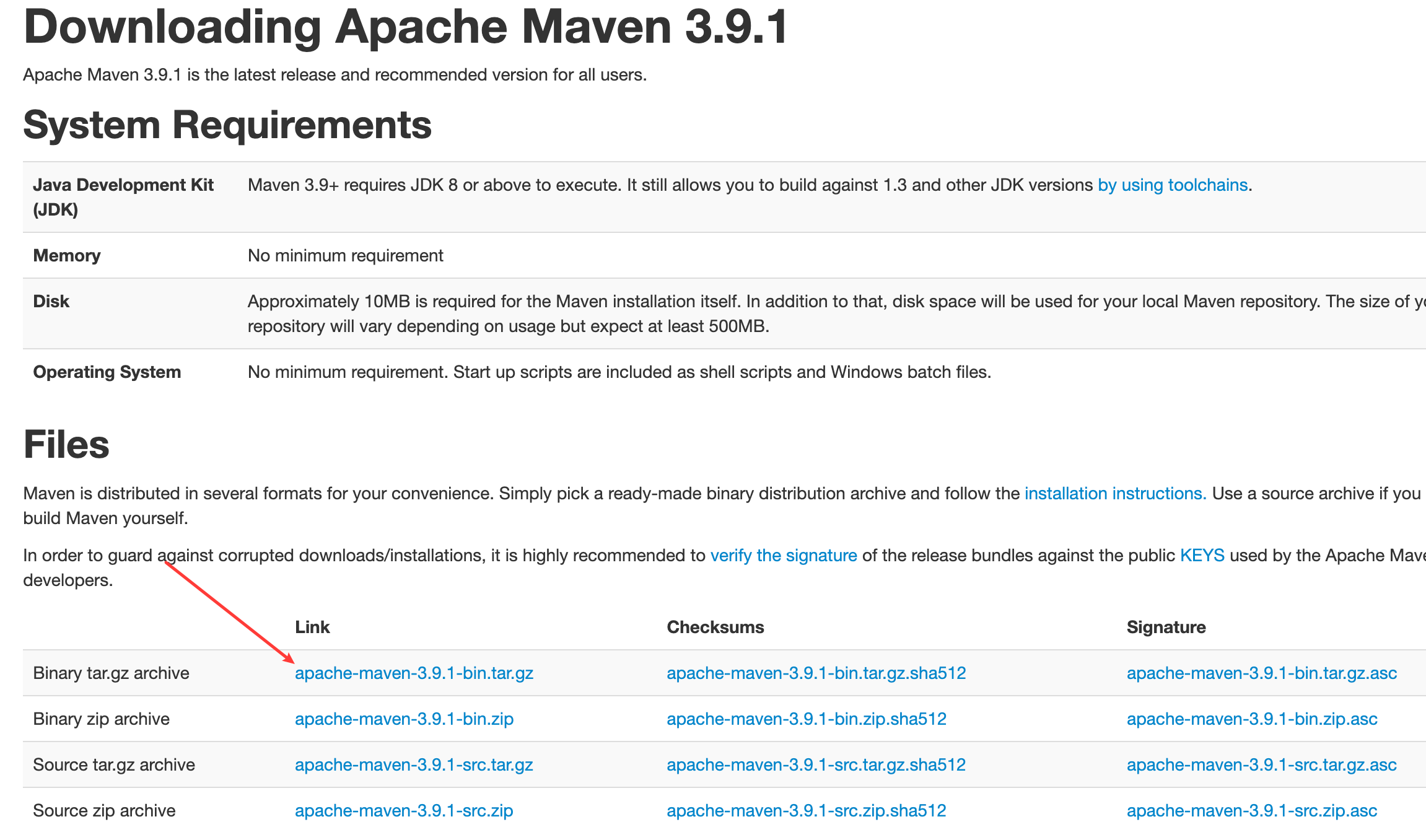Click 'verify the signature' link
The width and height of the screenshot is (1426, 840).
coord(783,556)
